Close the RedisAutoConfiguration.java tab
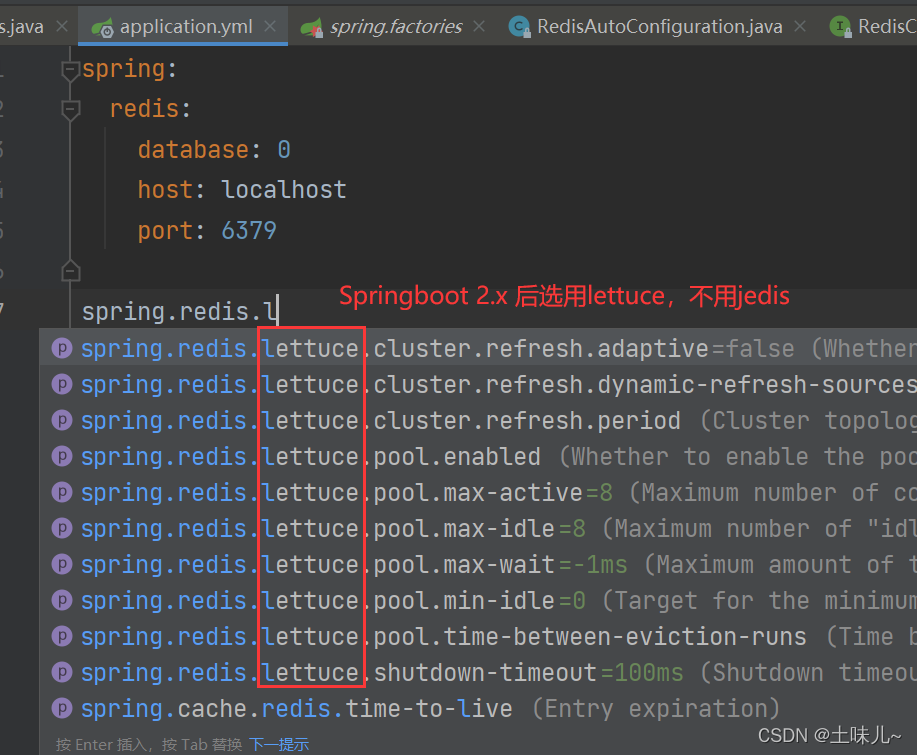This screenshot has width=917, height=755. click(800, 26)
